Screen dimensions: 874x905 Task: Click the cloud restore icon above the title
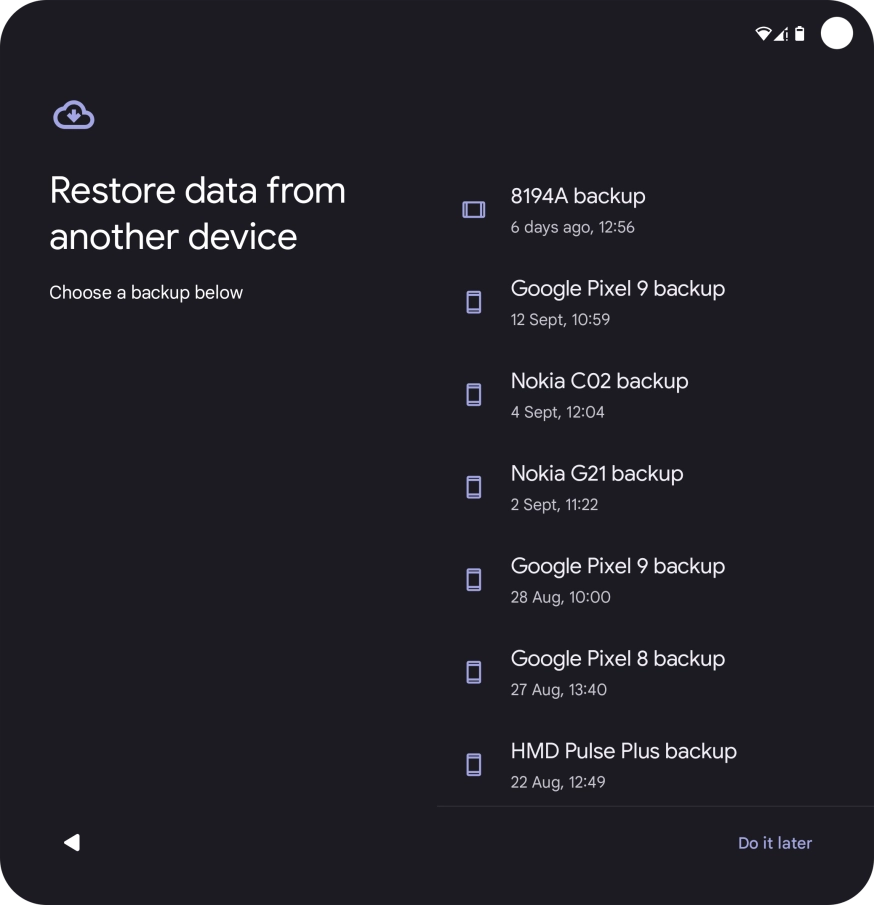click(x=73, y=114)
